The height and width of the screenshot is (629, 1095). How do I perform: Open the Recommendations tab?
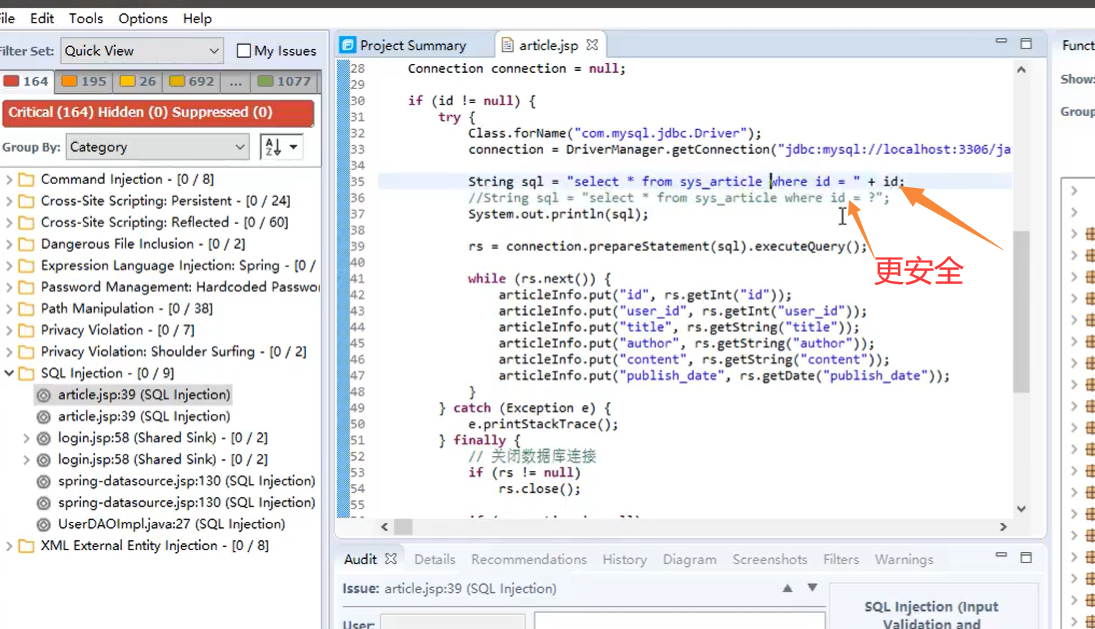pyautogui.click(x=529, y=559)
